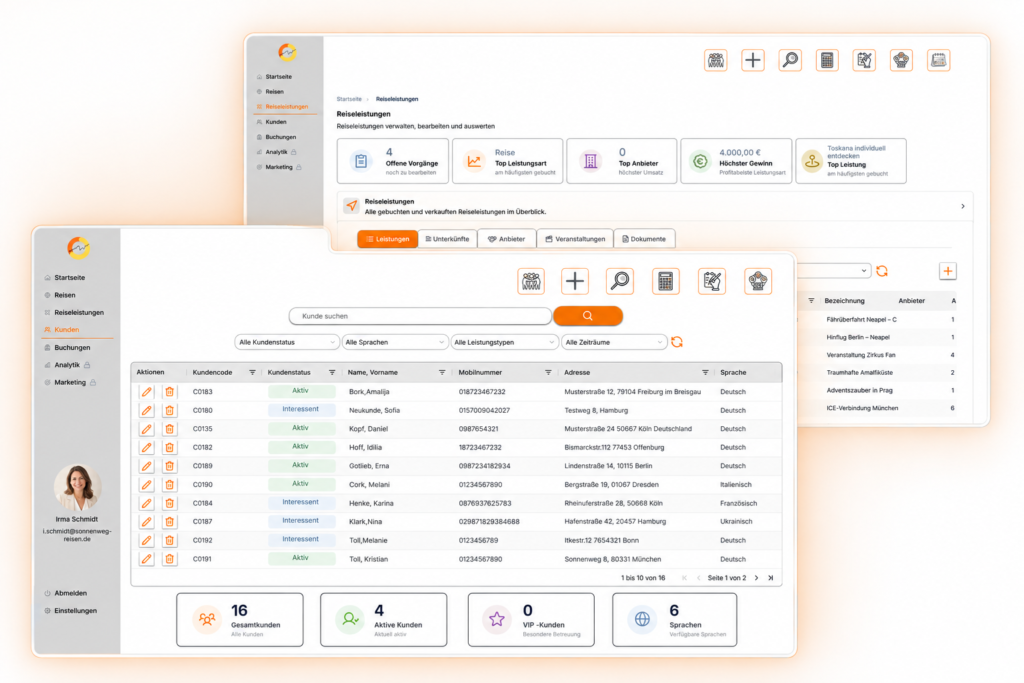
Task: Click Höchster Gewinn 4.000,00 € card
Action: (x=736, y=161)
